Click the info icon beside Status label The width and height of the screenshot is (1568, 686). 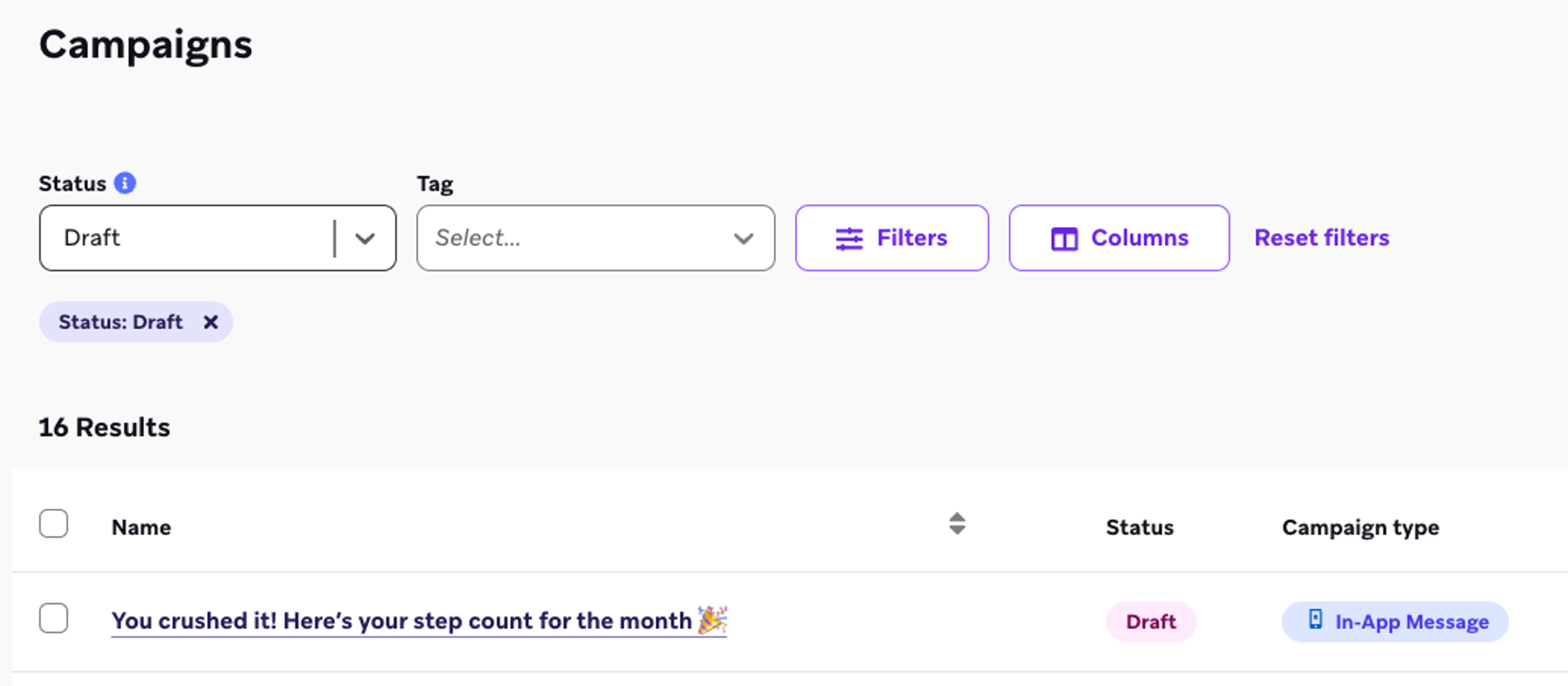[125, 182]
